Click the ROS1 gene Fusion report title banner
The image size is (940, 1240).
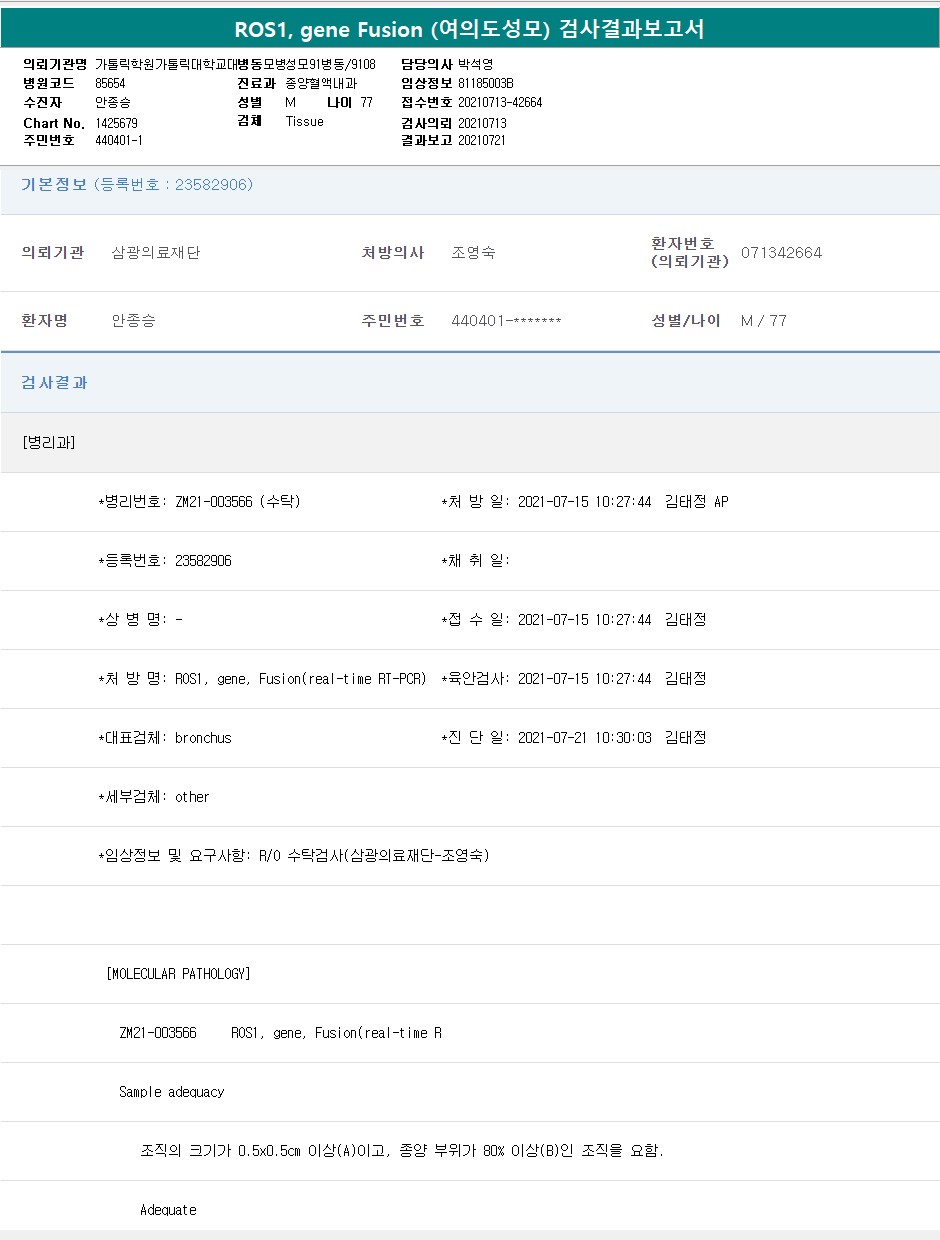tap(469, 29)
